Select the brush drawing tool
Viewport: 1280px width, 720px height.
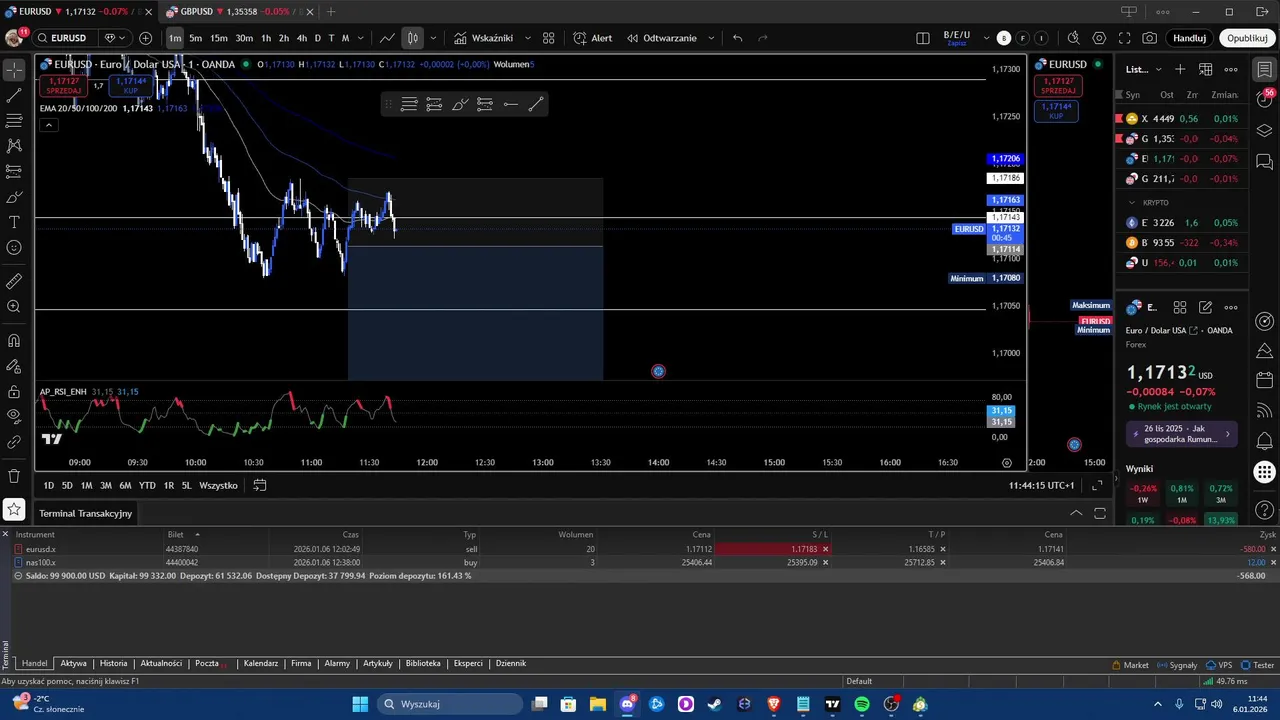pos(14,196)
